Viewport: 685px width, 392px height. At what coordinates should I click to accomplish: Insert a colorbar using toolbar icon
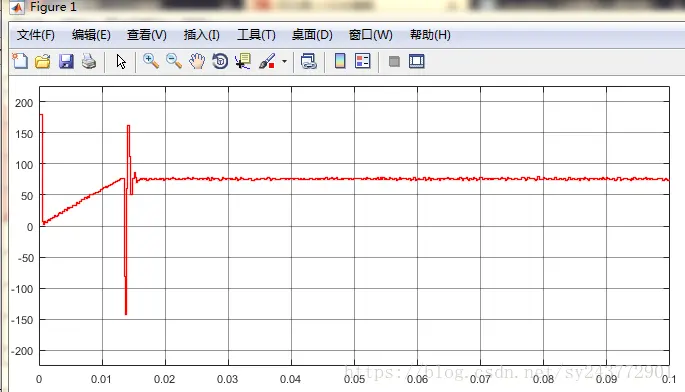[340, 61]
